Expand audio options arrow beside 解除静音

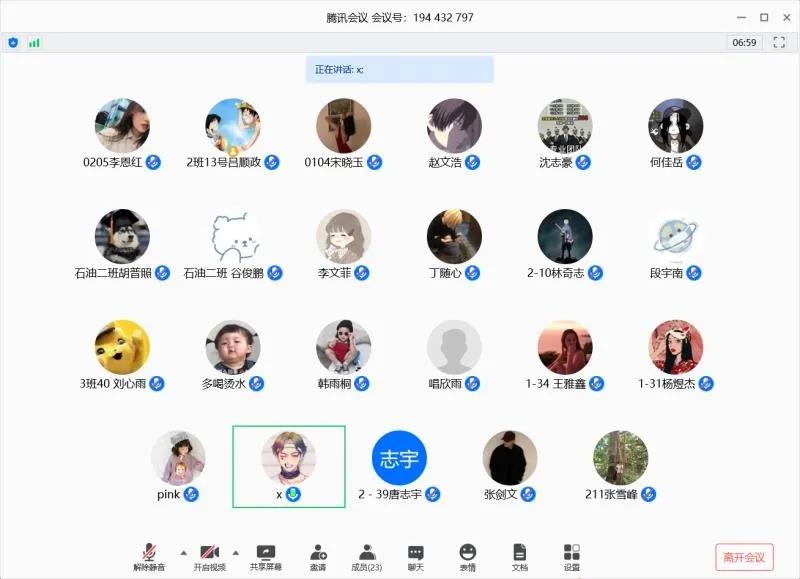click(182, 552)
